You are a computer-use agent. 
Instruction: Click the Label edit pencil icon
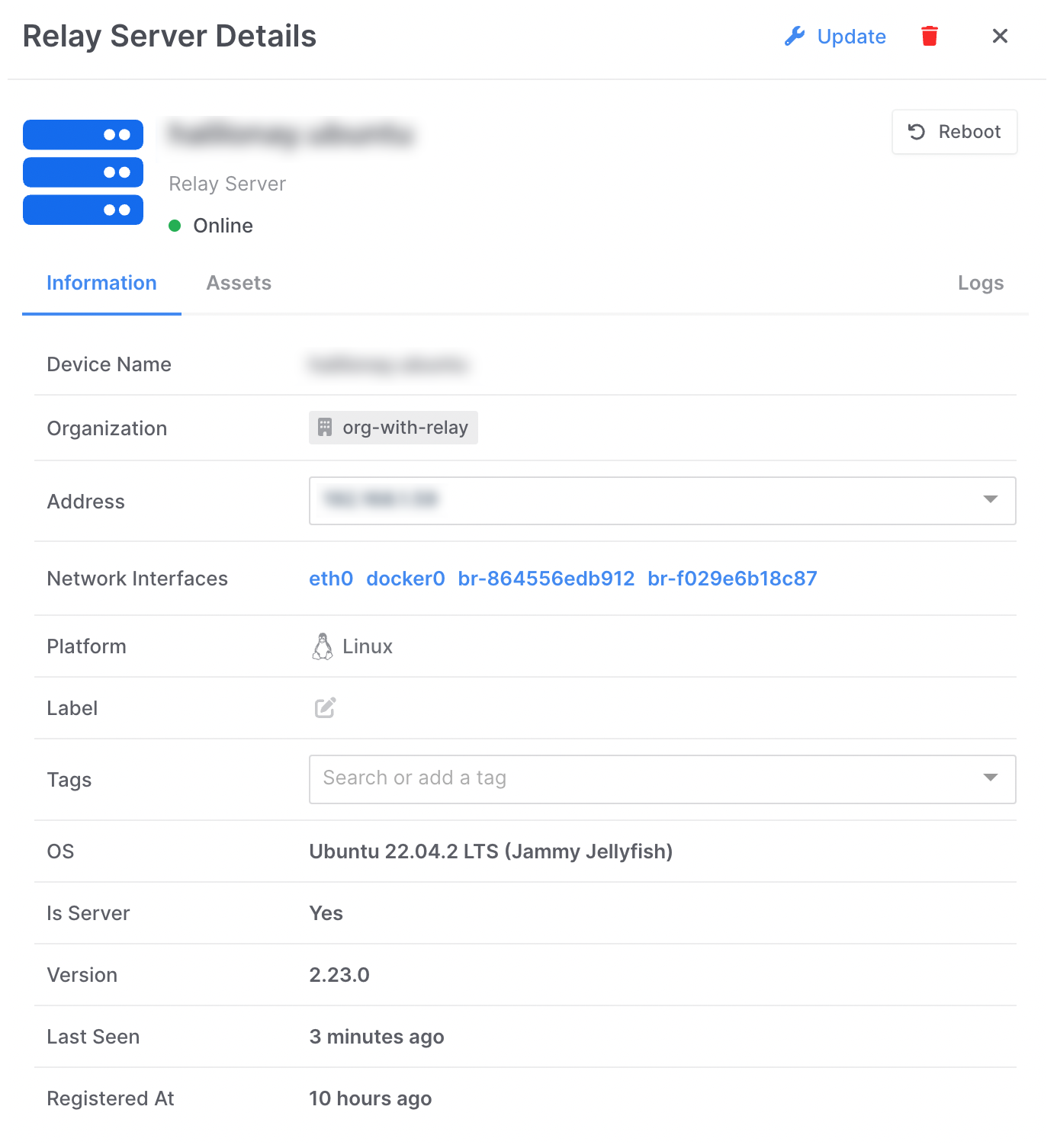(325, 708)
